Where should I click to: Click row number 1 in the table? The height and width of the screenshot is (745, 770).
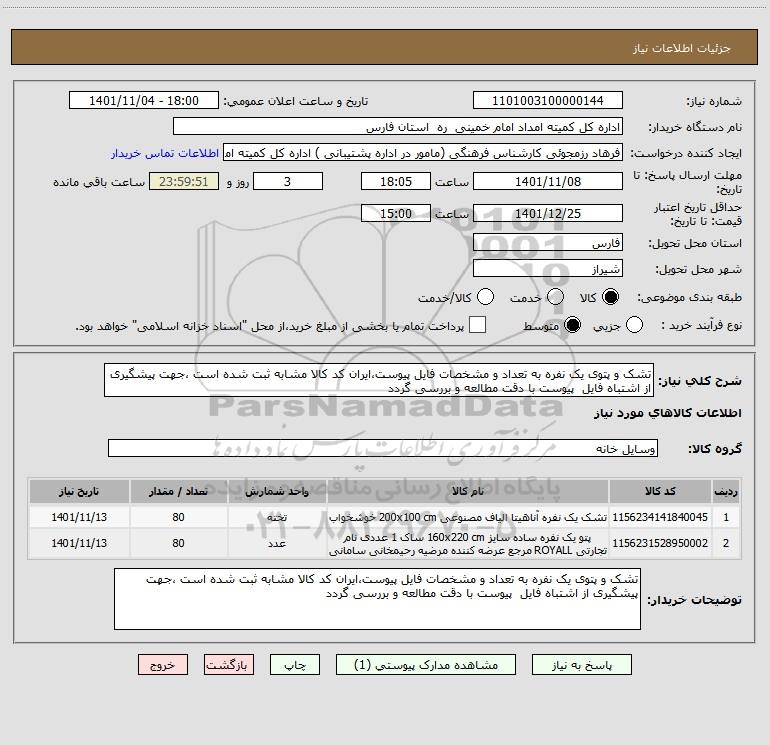coord(726,517)
